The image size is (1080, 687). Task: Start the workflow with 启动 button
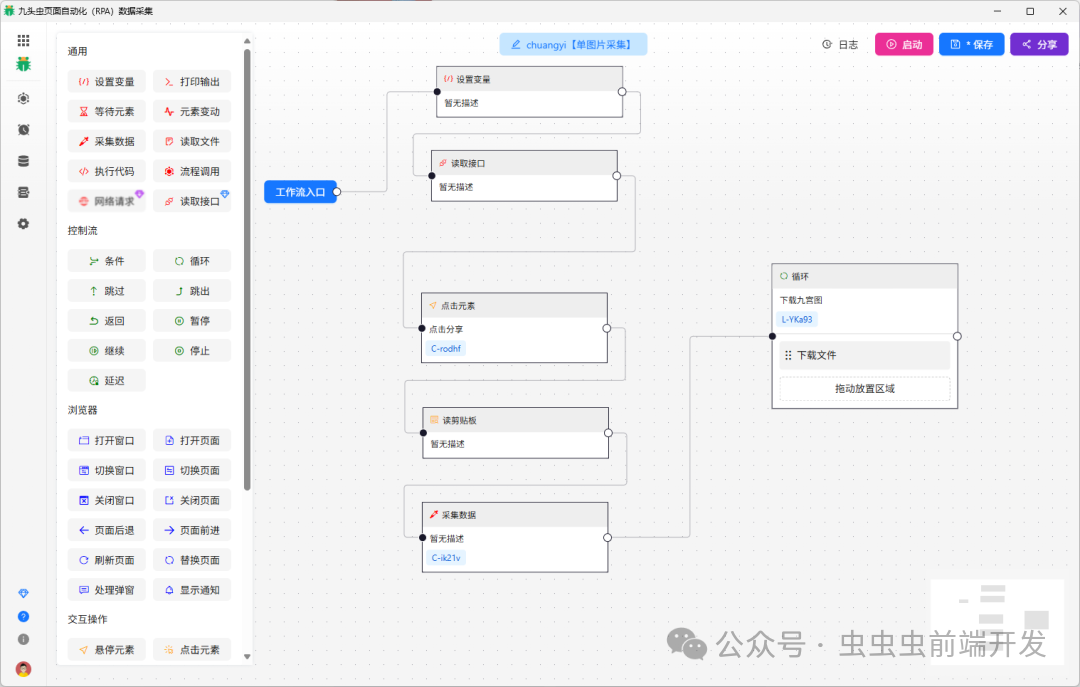904,44
